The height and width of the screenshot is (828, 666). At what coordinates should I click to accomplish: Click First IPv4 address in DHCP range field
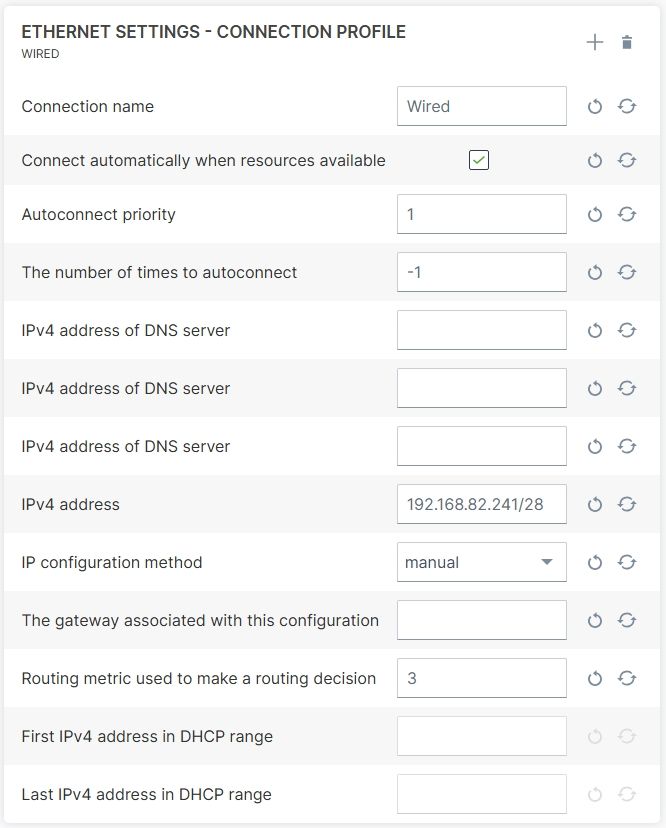pos(482,736)
